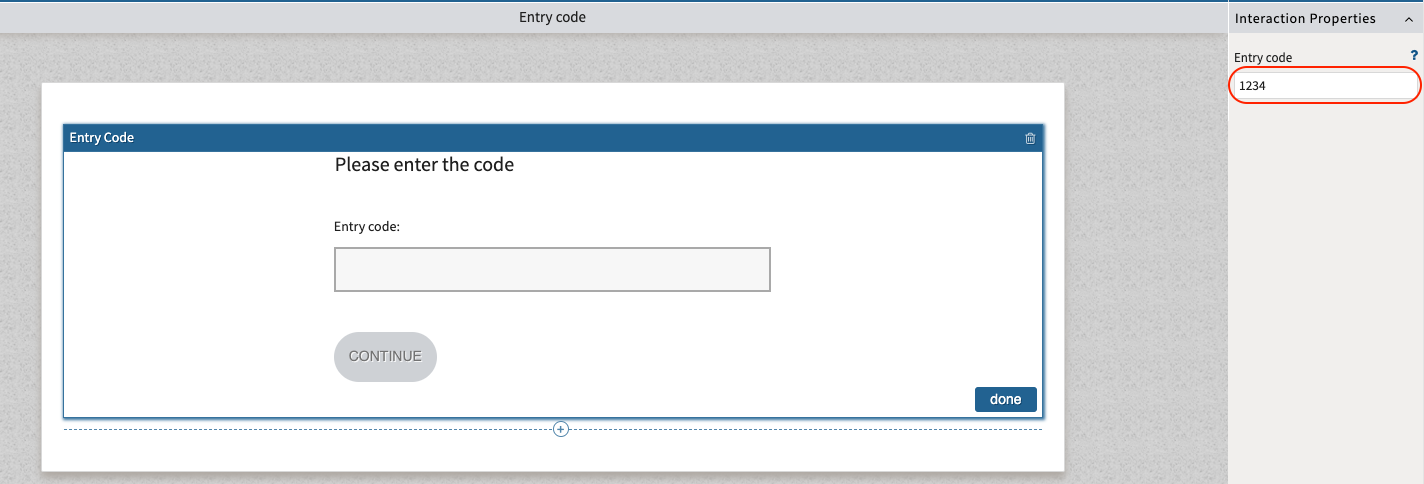Screen dimensions: 1424x484
Task: Click blank space left of the CONTINUE button
Action: (x=200, y=357)
